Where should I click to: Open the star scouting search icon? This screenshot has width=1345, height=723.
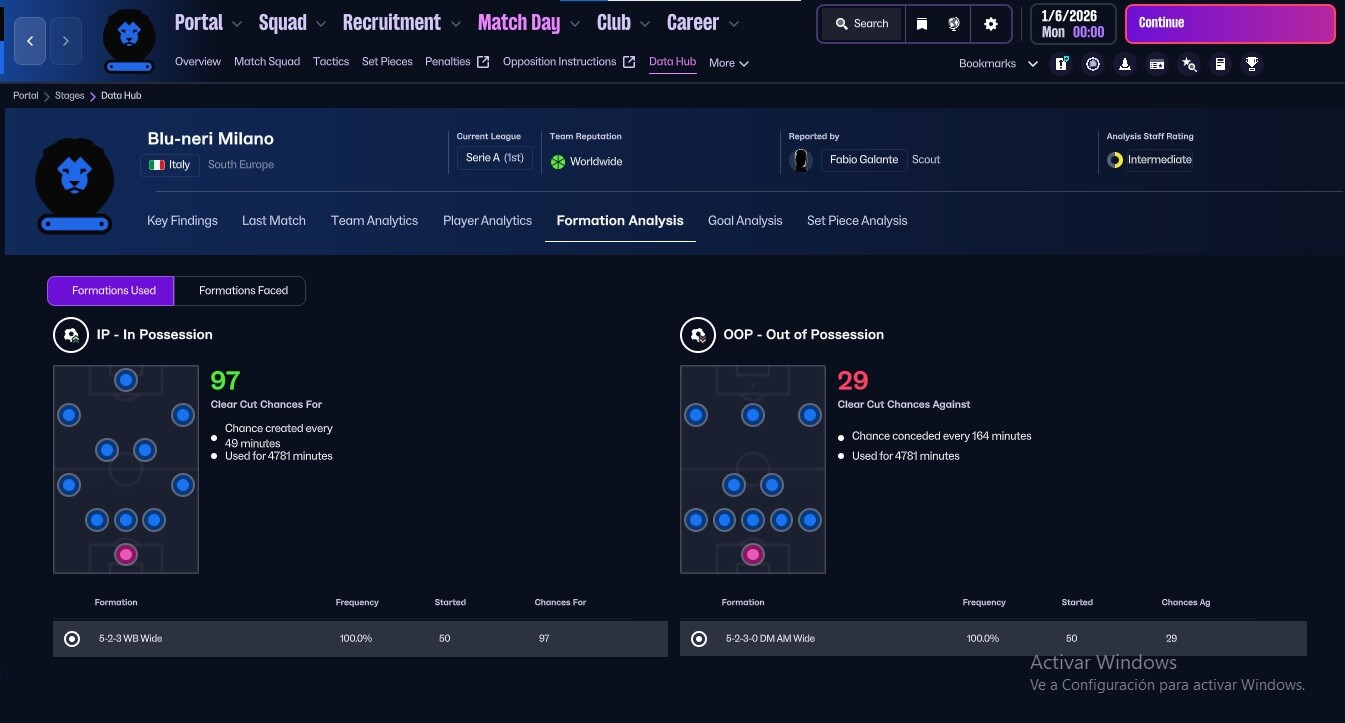coord(1188,64)
